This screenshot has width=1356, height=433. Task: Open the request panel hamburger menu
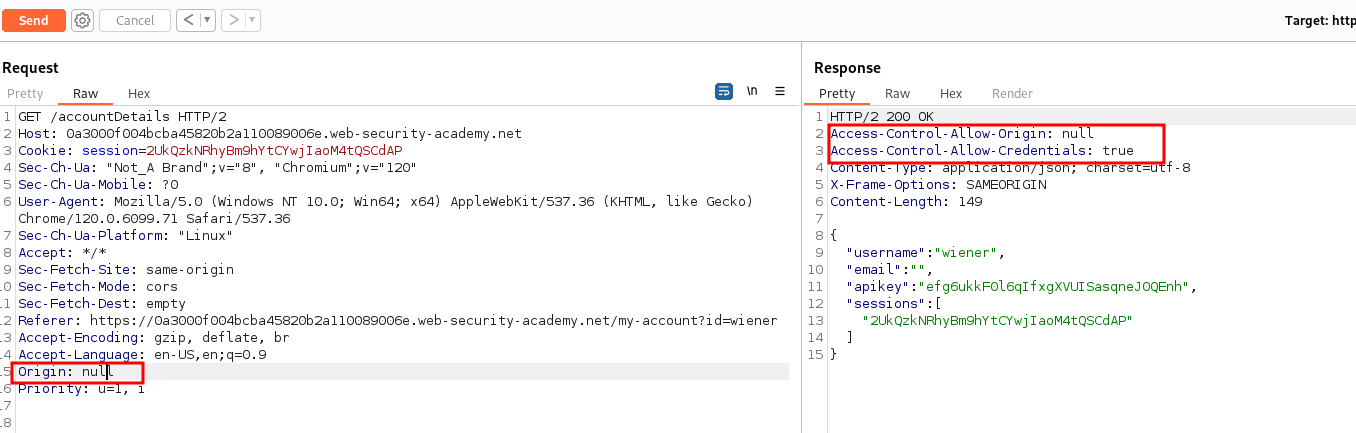click(x=780, y=91)
